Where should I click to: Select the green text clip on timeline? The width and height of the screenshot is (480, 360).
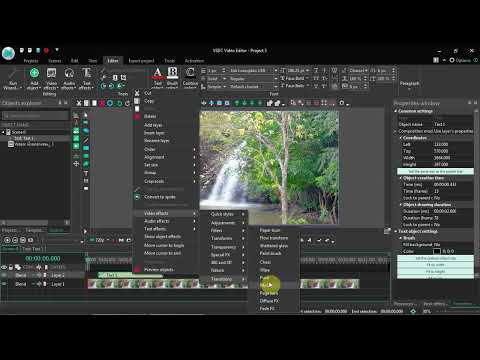[130, 275]
